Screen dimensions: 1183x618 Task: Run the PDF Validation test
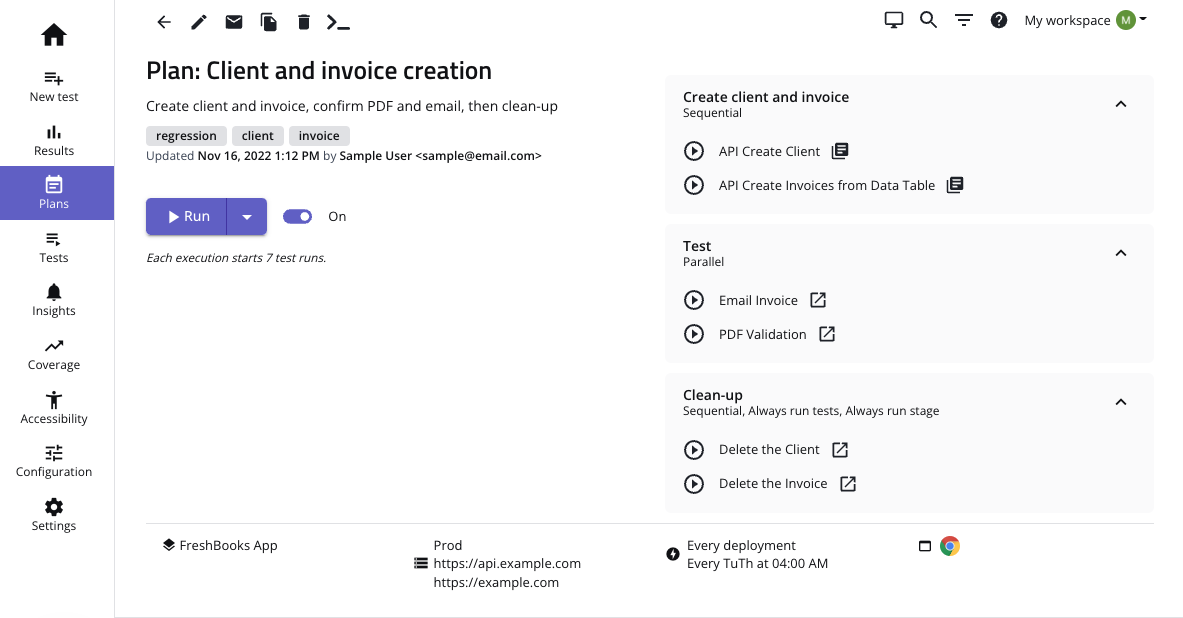[693, 334]
